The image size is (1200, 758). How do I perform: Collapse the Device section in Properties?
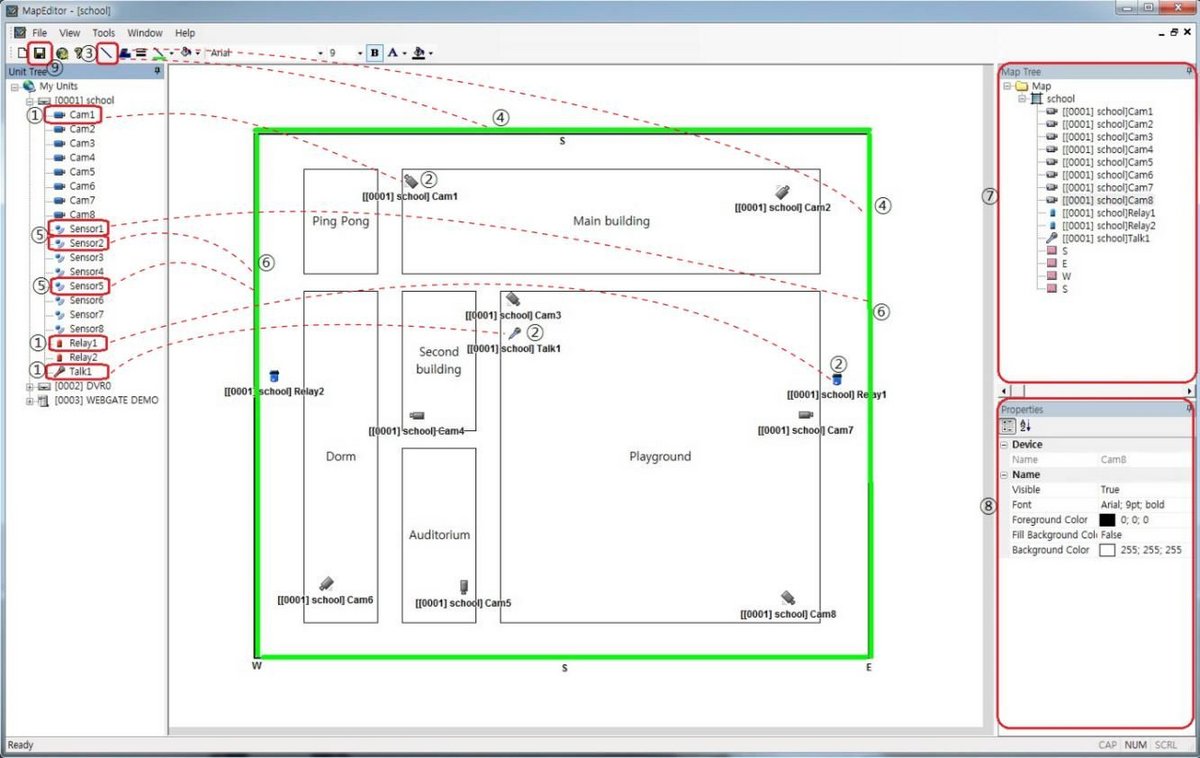tap(1003, 444)
